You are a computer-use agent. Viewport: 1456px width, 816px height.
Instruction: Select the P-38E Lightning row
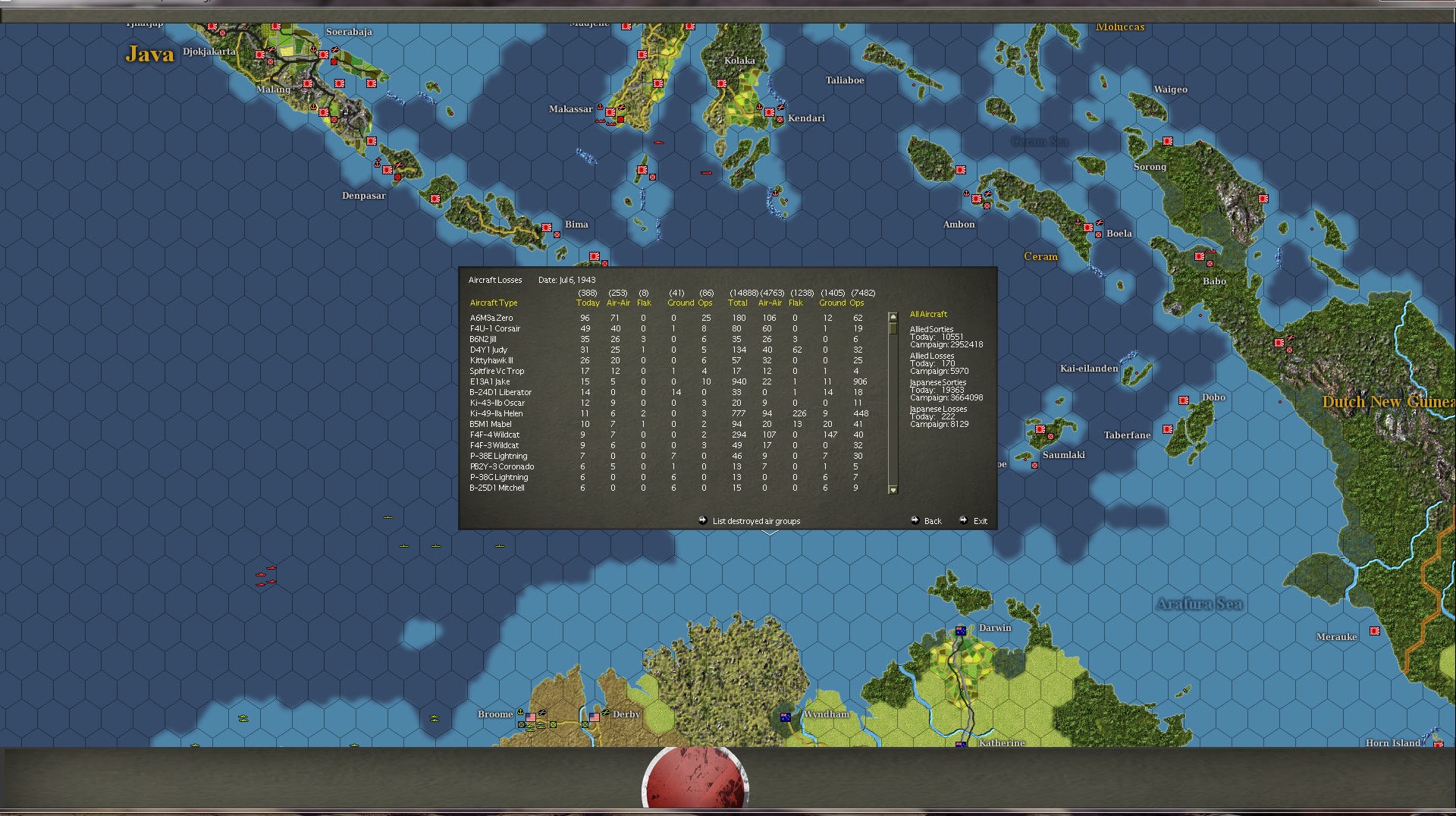coord(667,456)
